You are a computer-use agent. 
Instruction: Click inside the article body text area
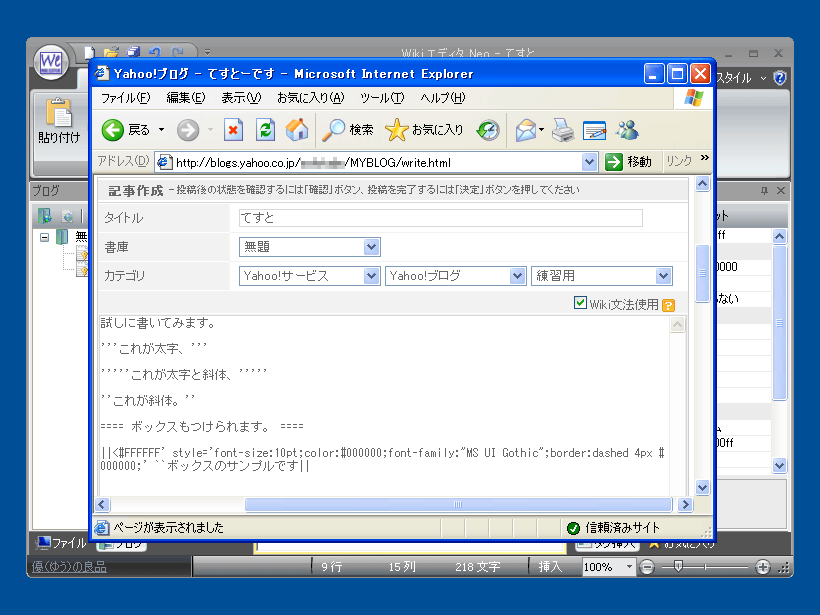pyautogui.click(x=384, y=405)
